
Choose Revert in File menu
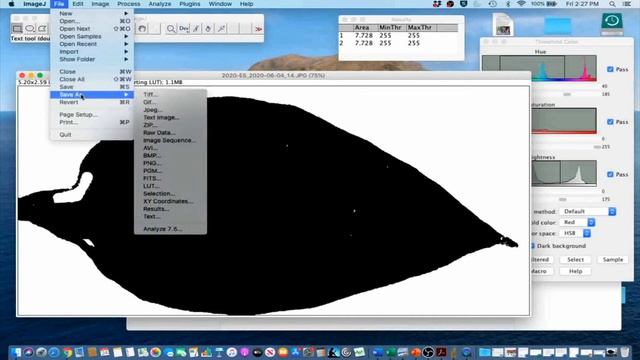pyautogui.click(x=92, y=102)
